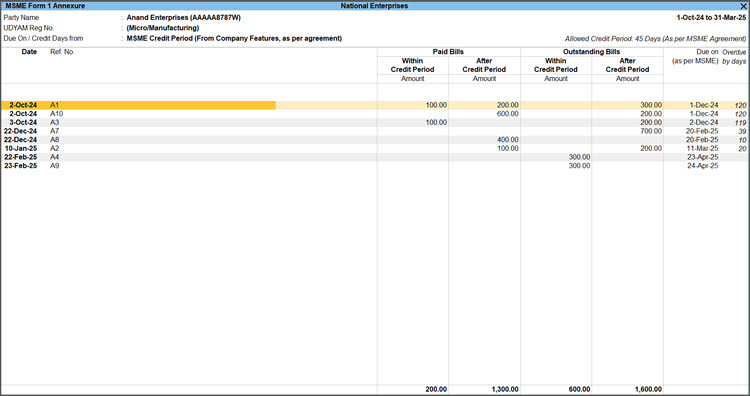Close the MSME Form 1 Annexure window
The height and width of the screenshot is (396, 750).
click(743, 6)
